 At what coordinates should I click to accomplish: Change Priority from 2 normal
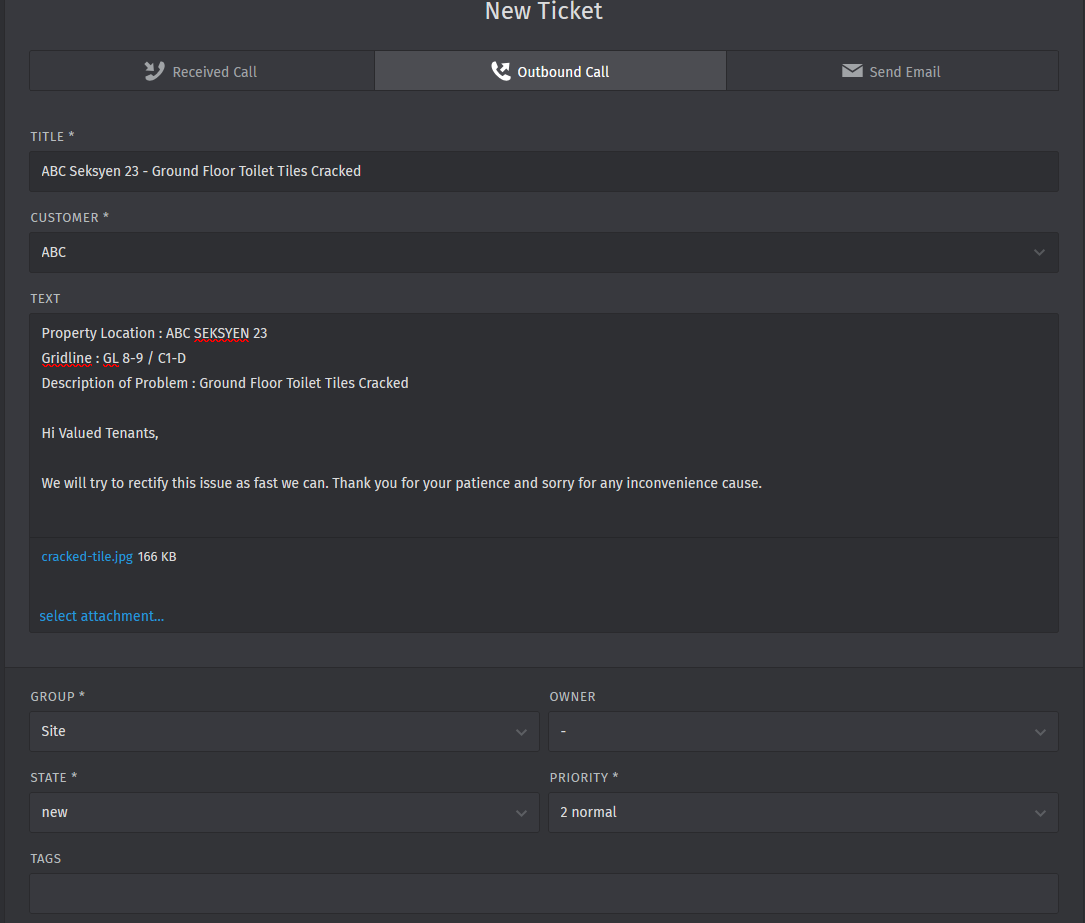pyautogui.click(x=803, y=812)
